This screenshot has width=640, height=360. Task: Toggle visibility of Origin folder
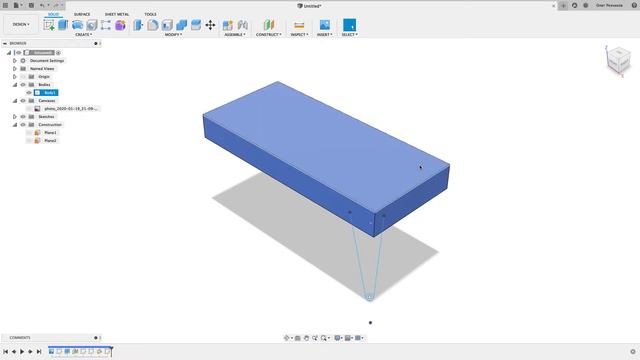23,76
